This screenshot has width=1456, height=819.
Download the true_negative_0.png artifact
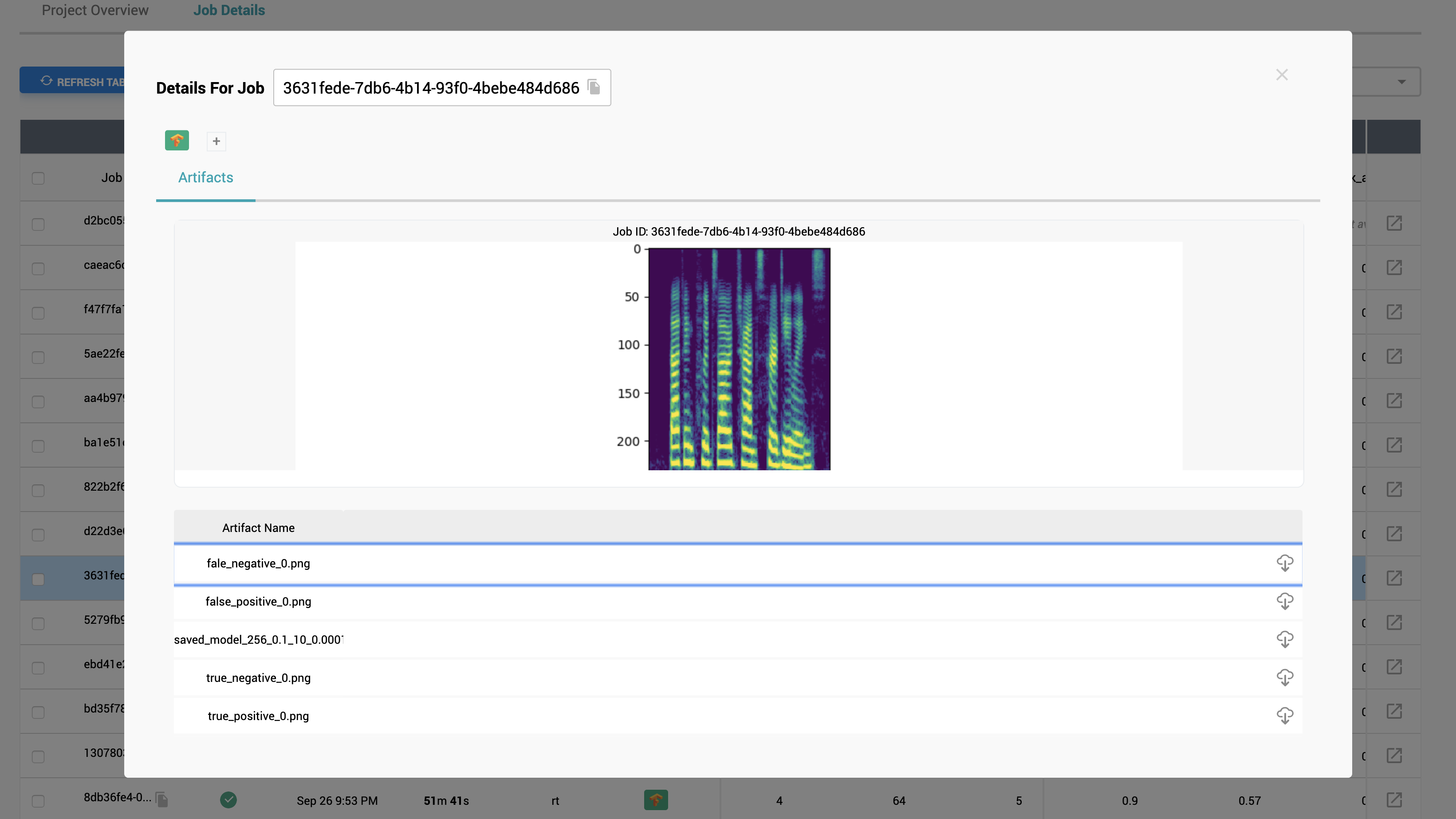pyautogui.click(x=1284, y=678)
